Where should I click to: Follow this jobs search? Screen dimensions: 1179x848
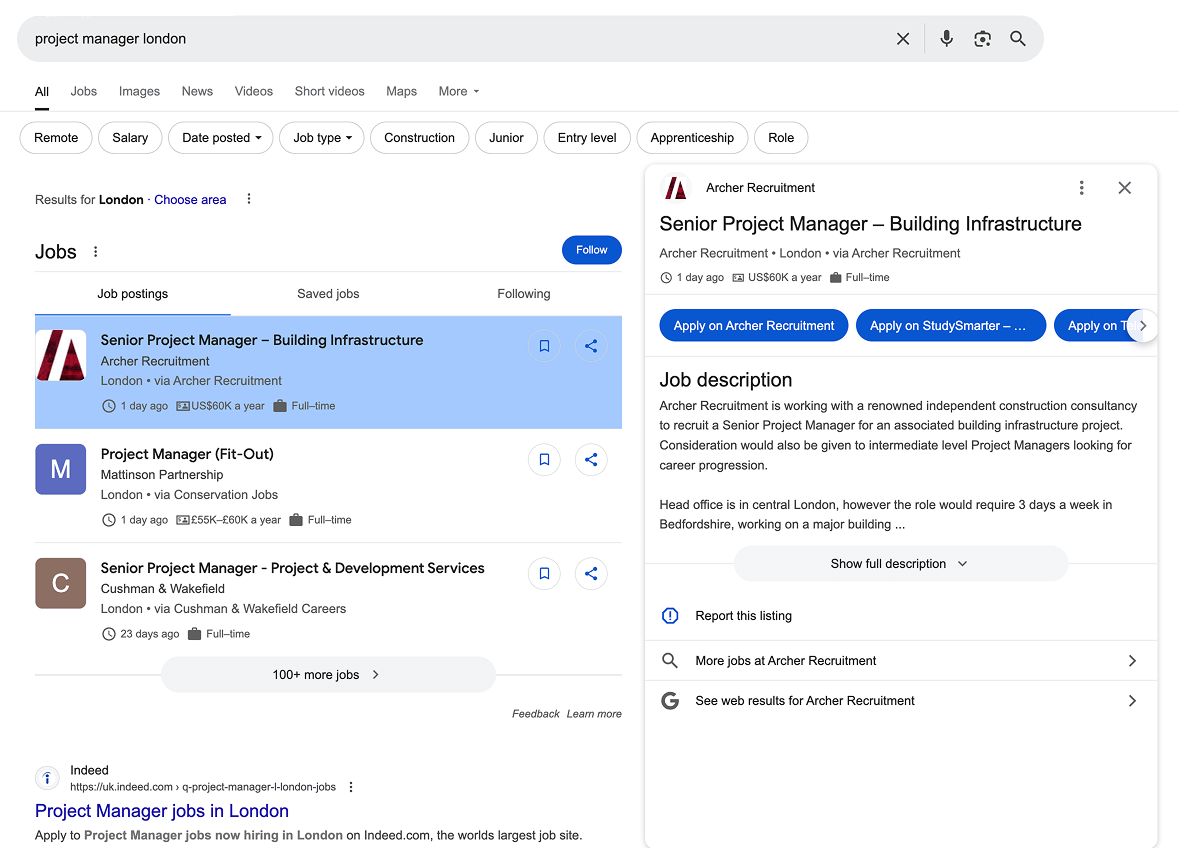point(591,250)
